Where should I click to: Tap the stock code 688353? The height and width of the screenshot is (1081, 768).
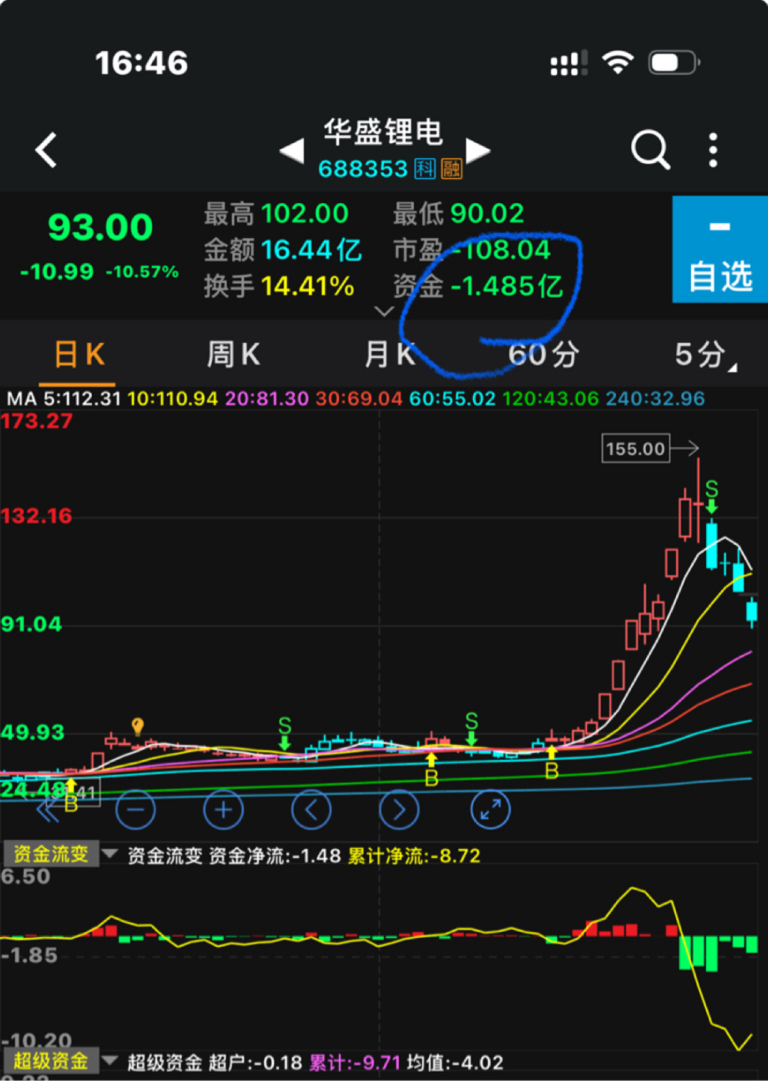point(363,168)
